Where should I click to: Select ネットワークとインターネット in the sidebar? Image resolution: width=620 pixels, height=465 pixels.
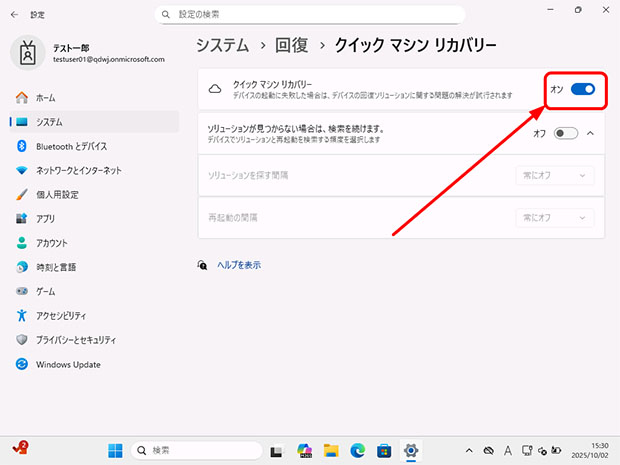coord(94,170)
